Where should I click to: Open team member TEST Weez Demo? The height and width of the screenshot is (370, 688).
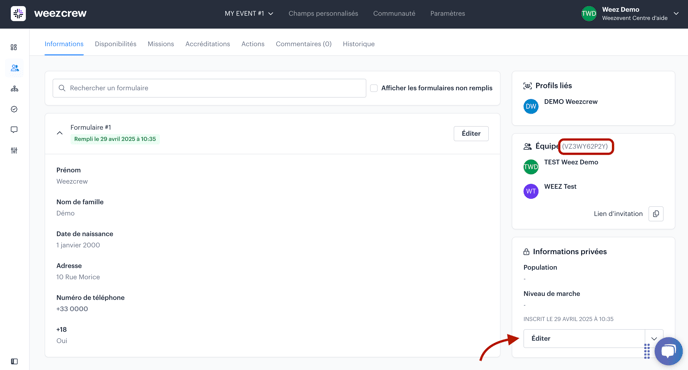pos(571,162)
